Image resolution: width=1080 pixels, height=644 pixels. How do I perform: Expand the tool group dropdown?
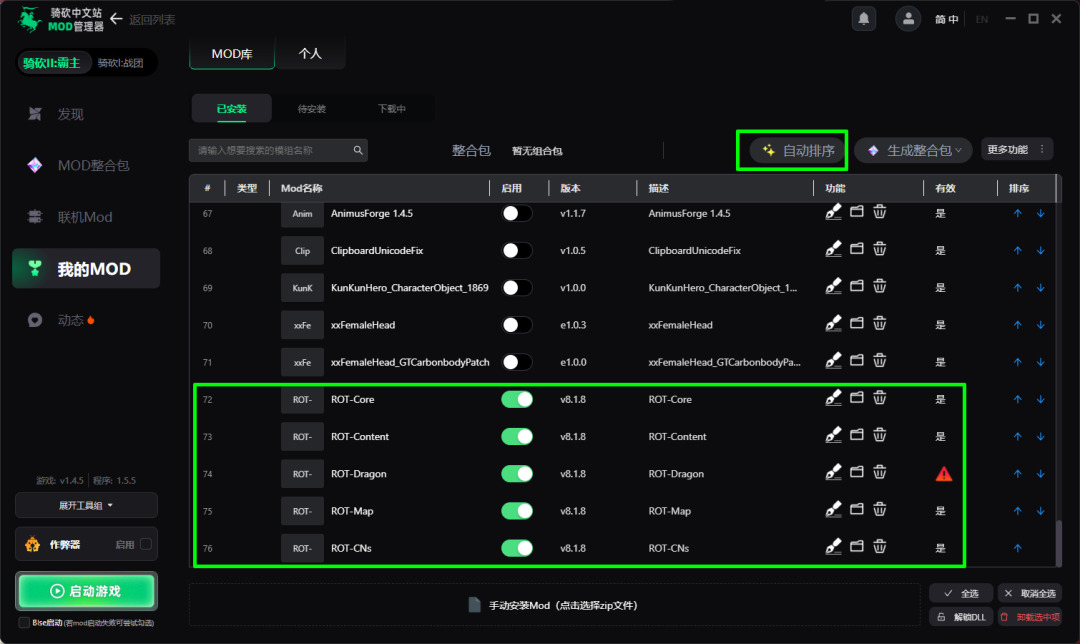coord(86,506)
